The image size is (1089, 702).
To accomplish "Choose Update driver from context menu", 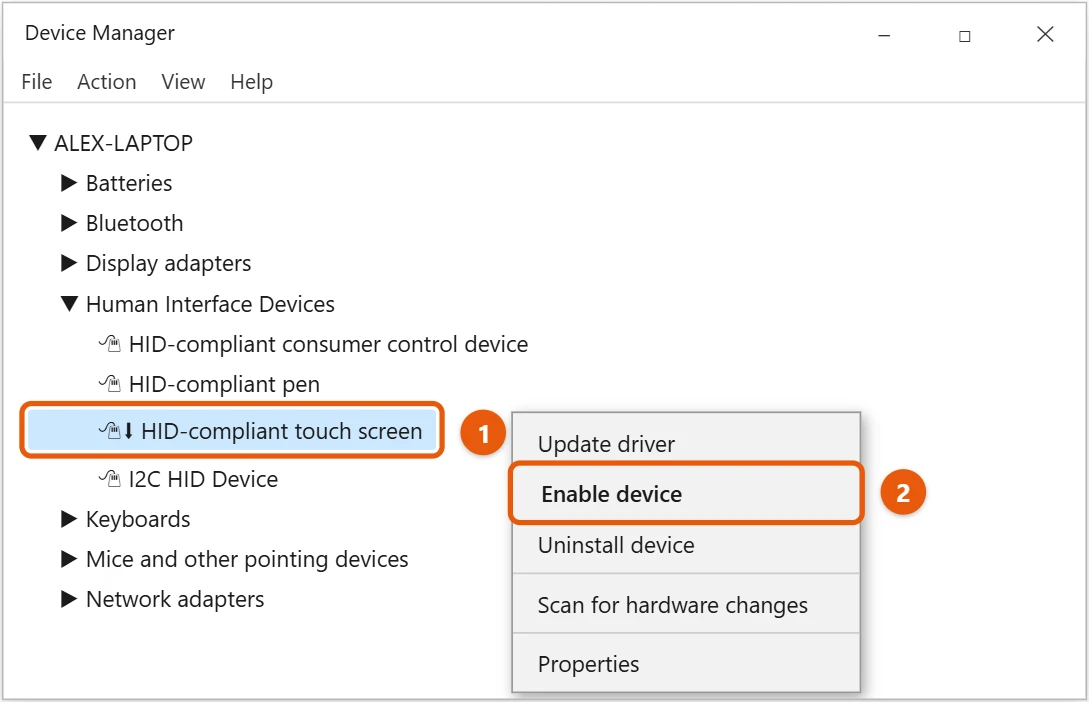I will [x=686, y=443].
